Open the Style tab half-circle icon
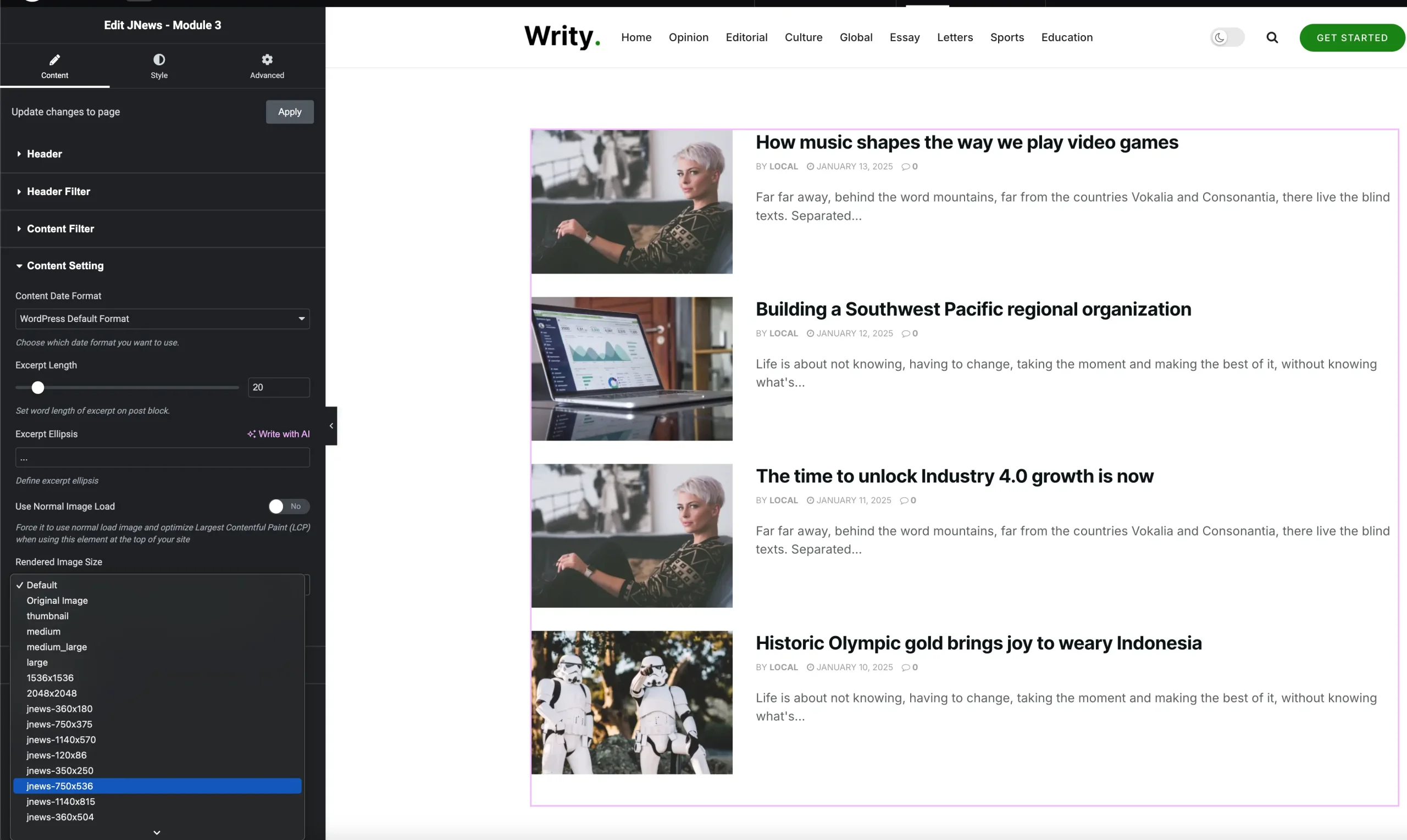The width and height of the screenshot is (1407, 840). point(159,60)
